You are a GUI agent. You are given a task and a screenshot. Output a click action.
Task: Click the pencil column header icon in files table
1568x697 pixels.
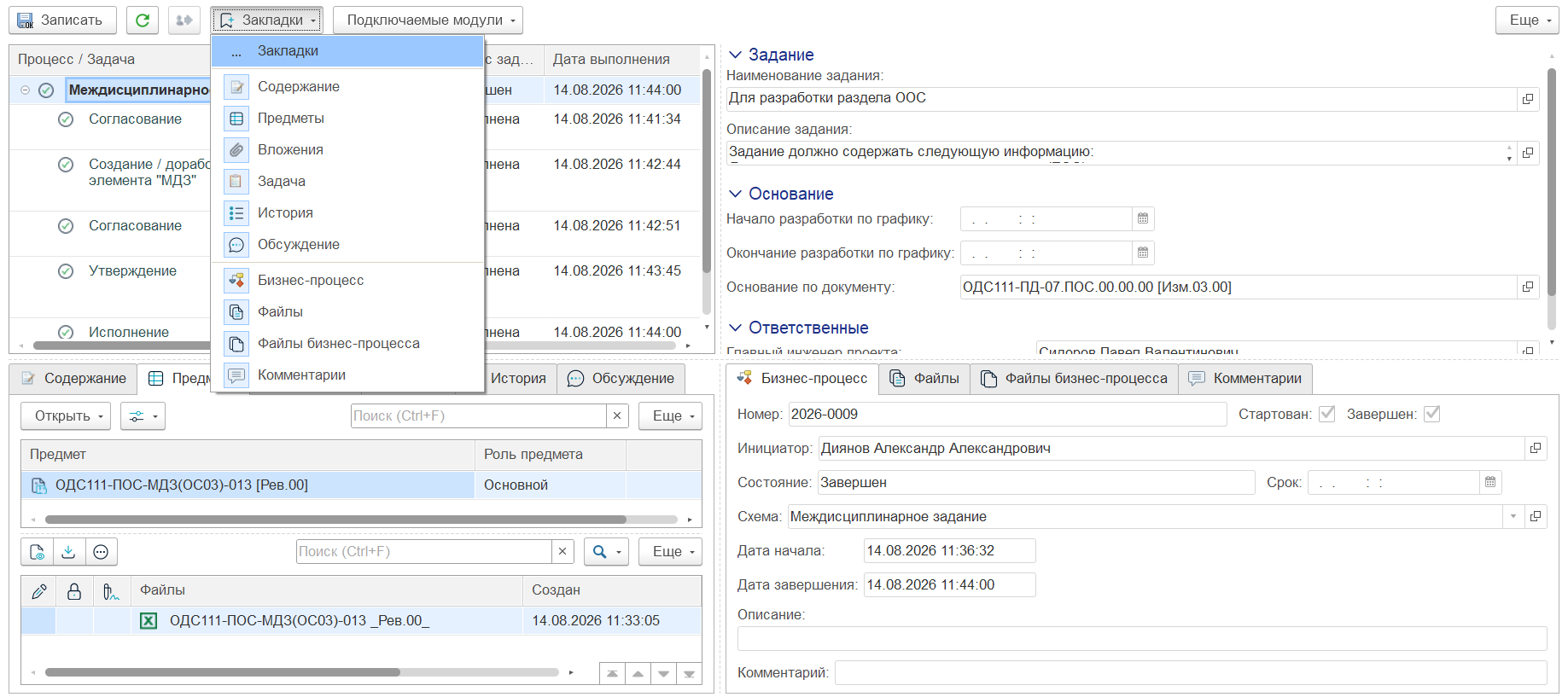click(39, 590)
